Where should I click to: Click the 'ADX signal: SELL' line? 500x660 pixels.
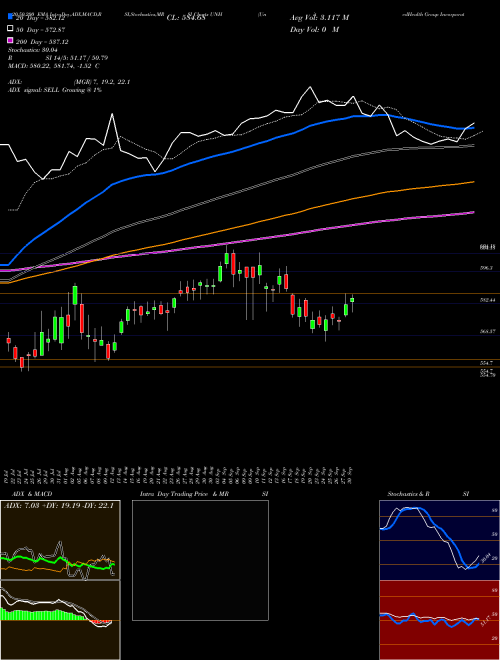pyautogui.click(x=55, y=90)
